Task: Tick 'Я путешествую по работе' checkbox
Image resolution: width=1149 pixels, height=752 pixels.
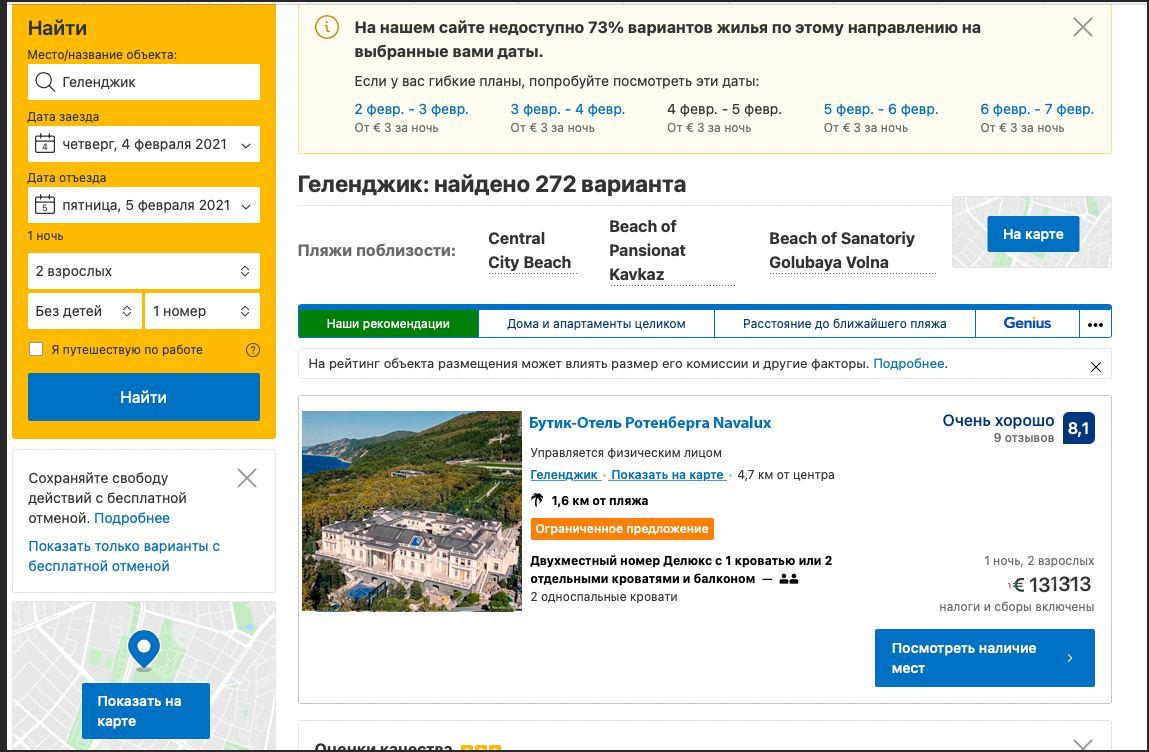Action: click(36, 349)
